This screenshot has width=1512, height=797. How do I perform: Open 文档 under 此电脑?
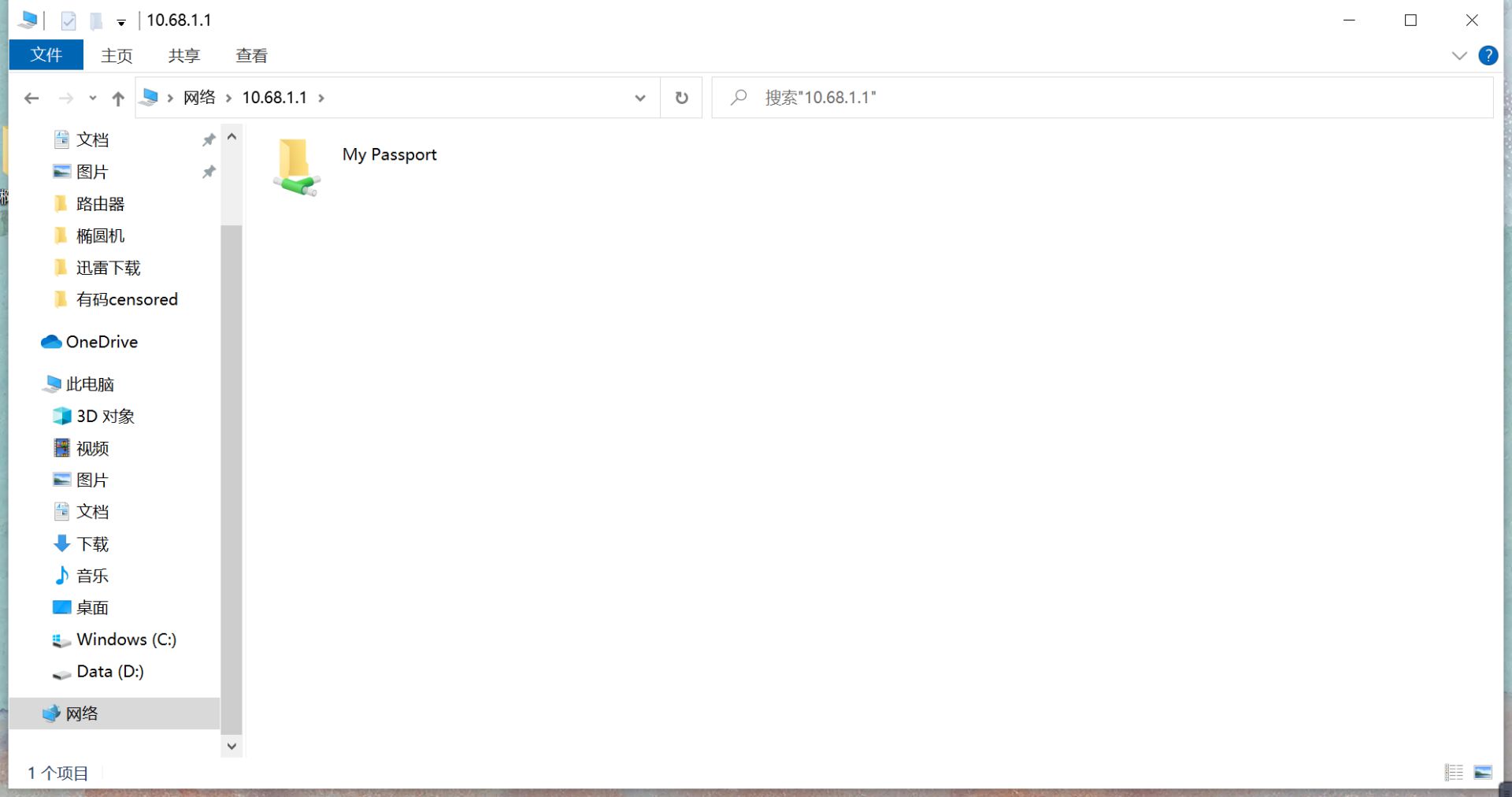(93, 512)
